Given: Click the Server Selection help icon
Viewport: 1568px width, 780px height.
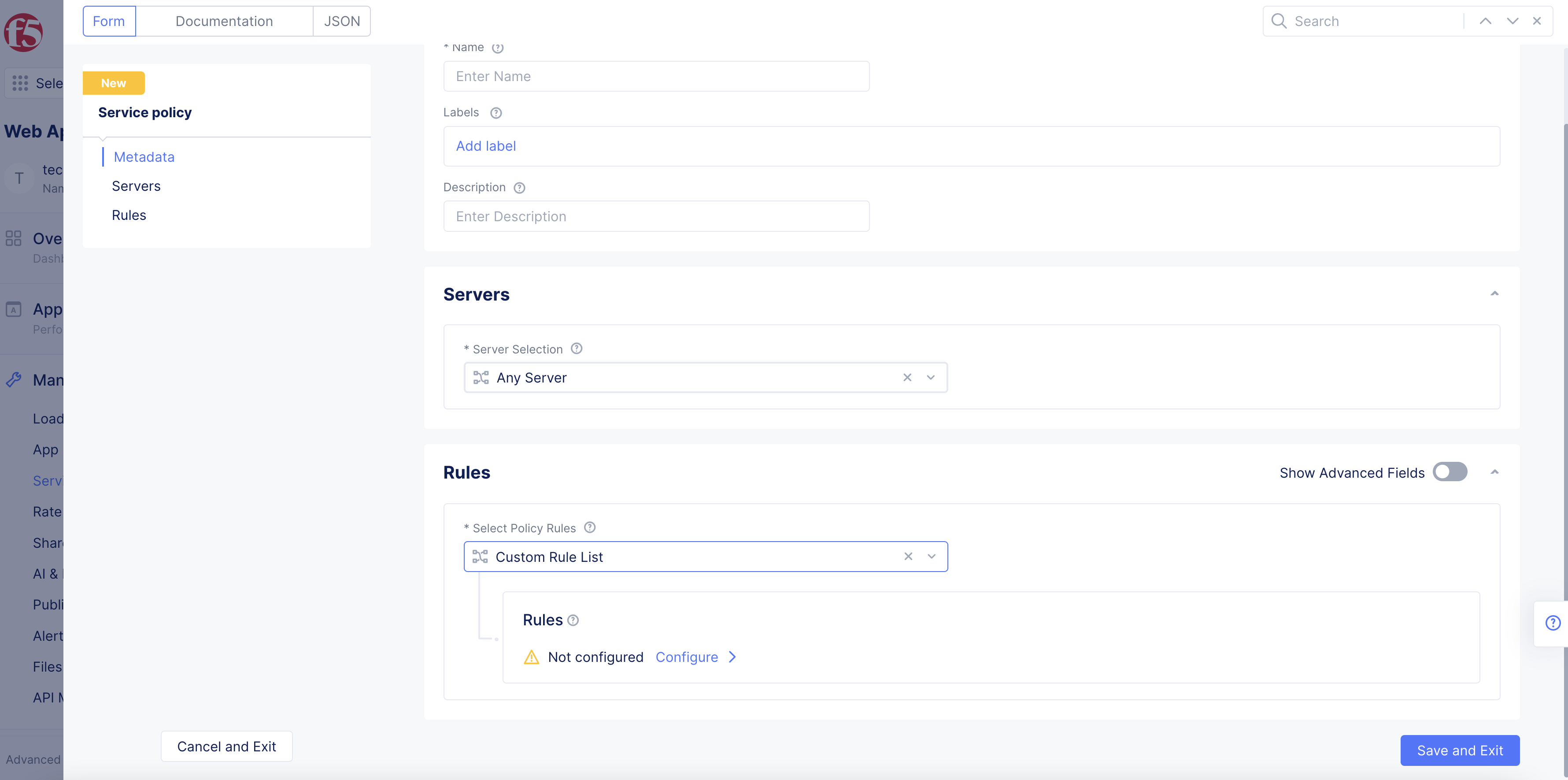Looking at the screenshot, I should 576,348.
